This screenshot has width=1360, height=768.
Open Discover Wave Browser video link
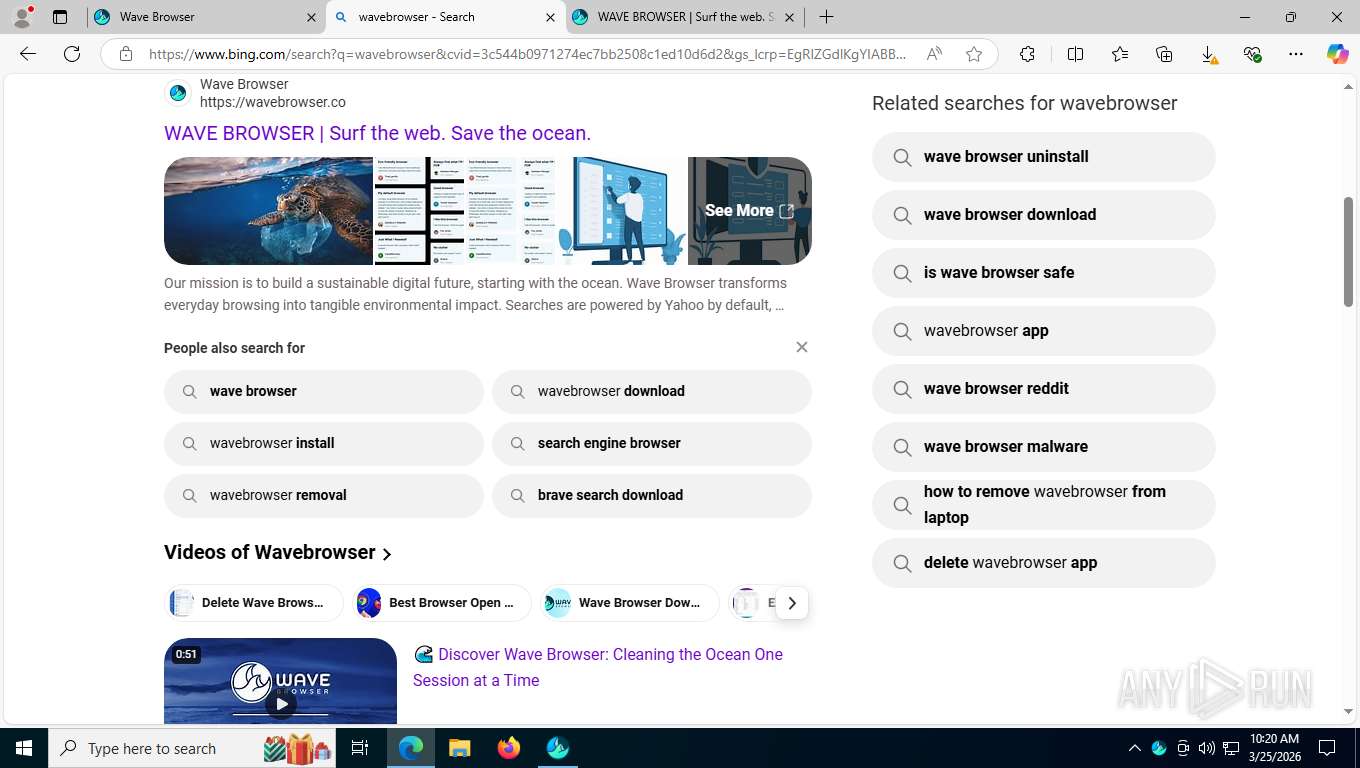pos(598,667)
